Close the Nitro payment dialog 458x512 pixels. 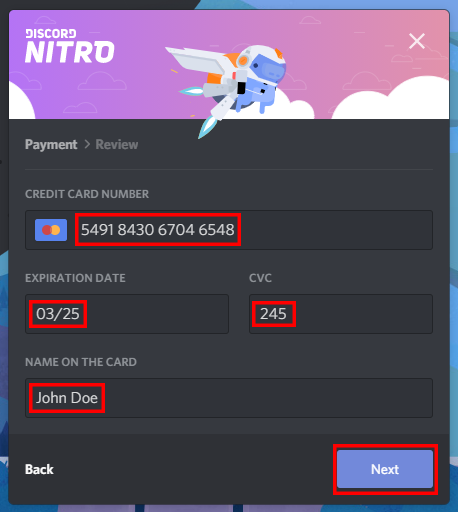tap(417, 41)
